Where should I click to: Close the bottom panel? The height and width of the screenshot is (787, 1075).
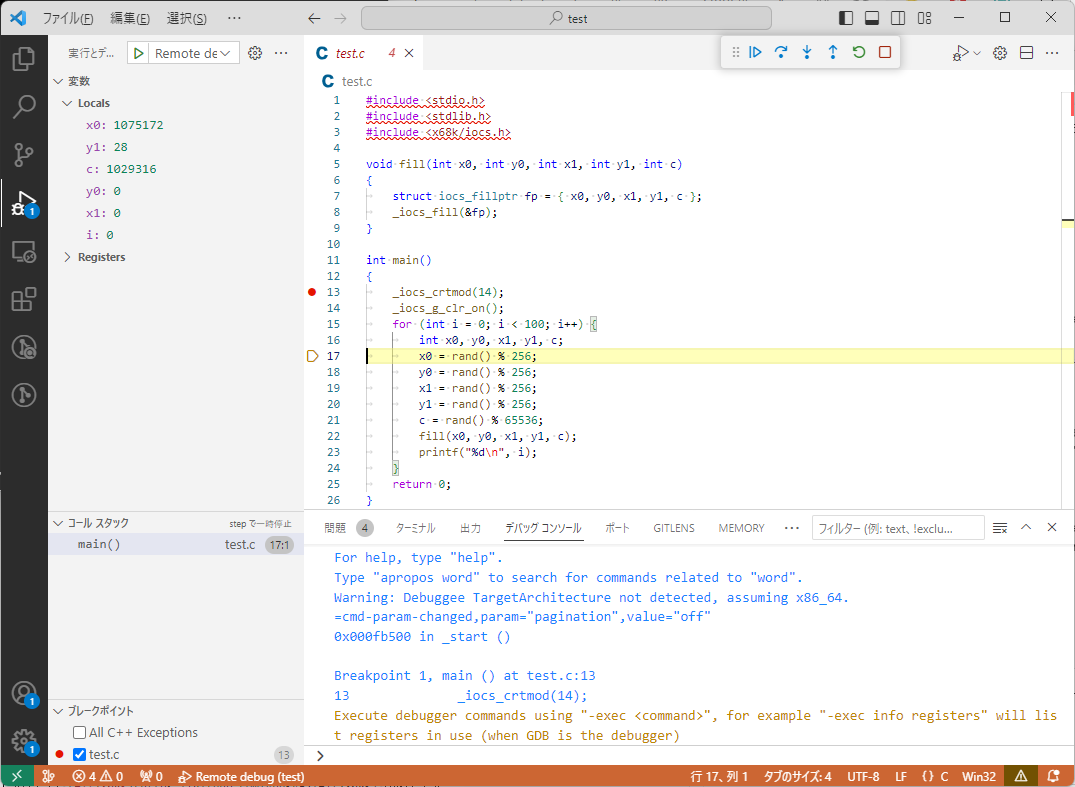(1052, 527)
